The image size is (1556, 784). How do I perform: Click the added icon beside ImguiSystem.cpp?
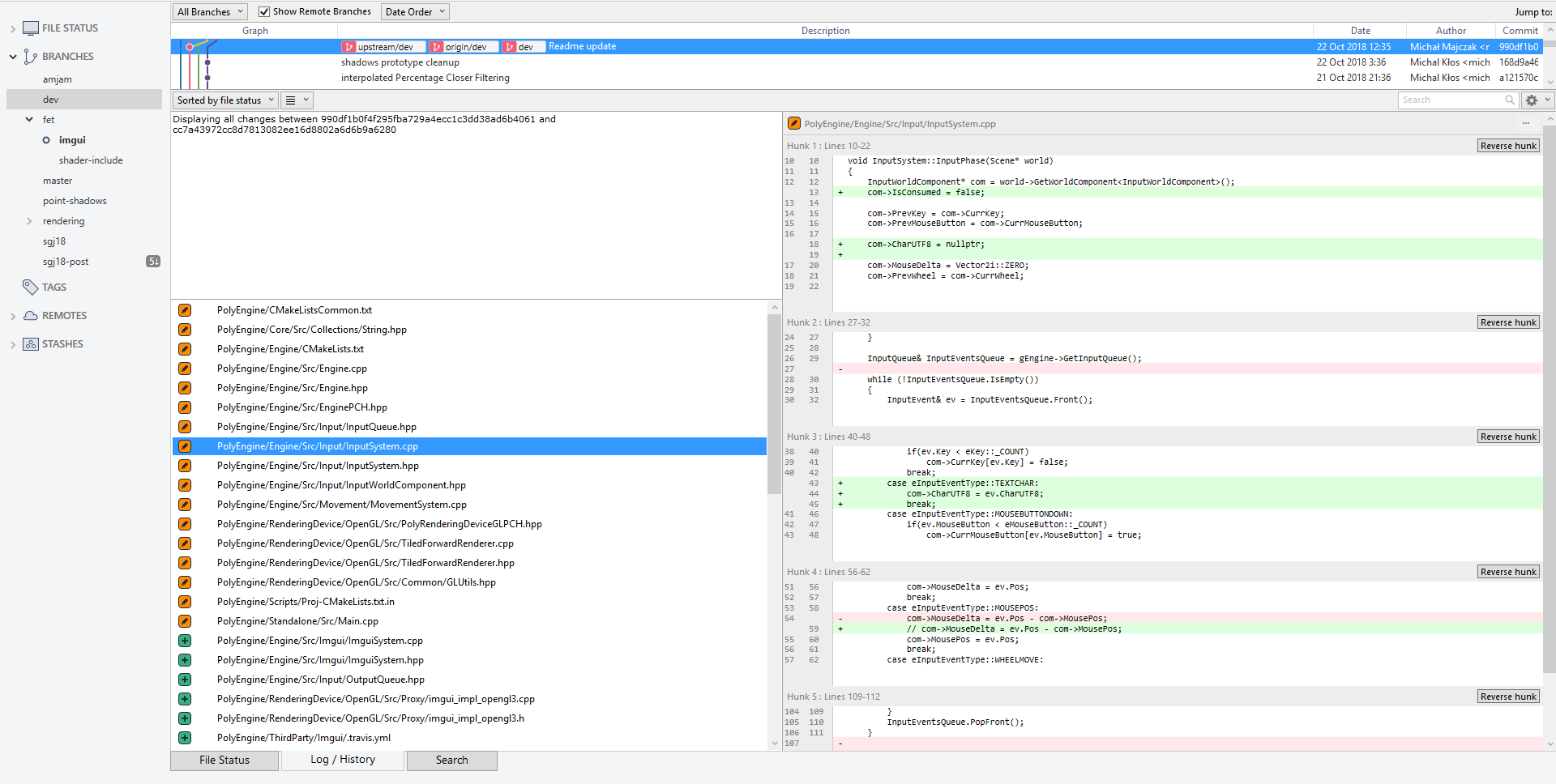[185, 641]
